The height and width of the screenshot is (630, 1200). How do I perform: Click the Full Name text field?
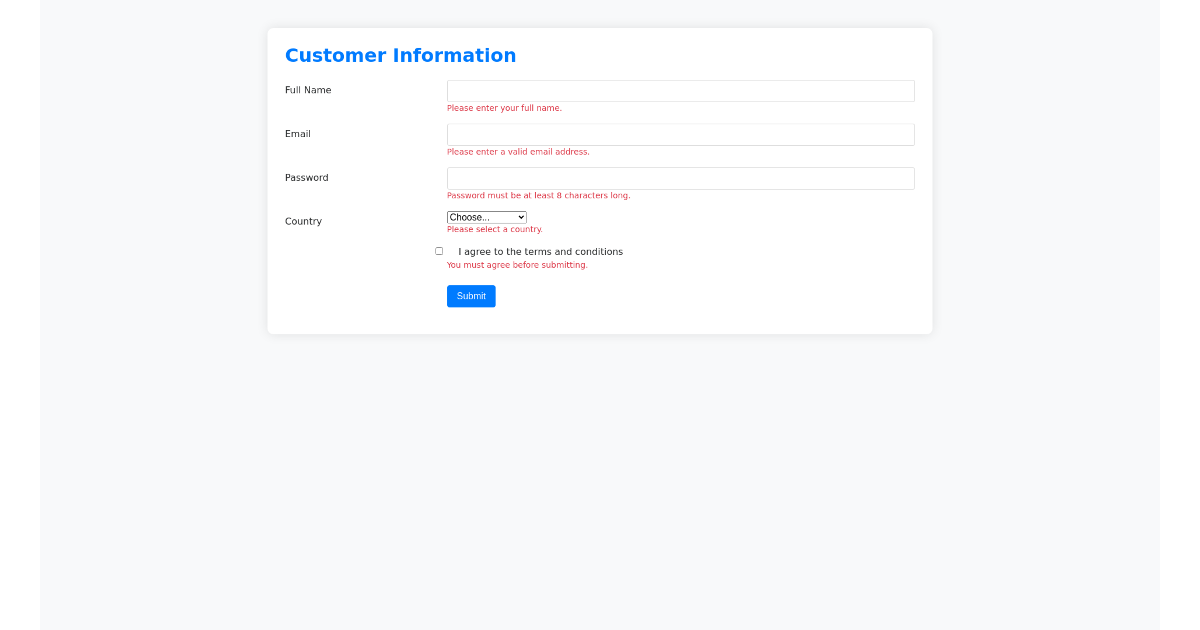[680, 91]
